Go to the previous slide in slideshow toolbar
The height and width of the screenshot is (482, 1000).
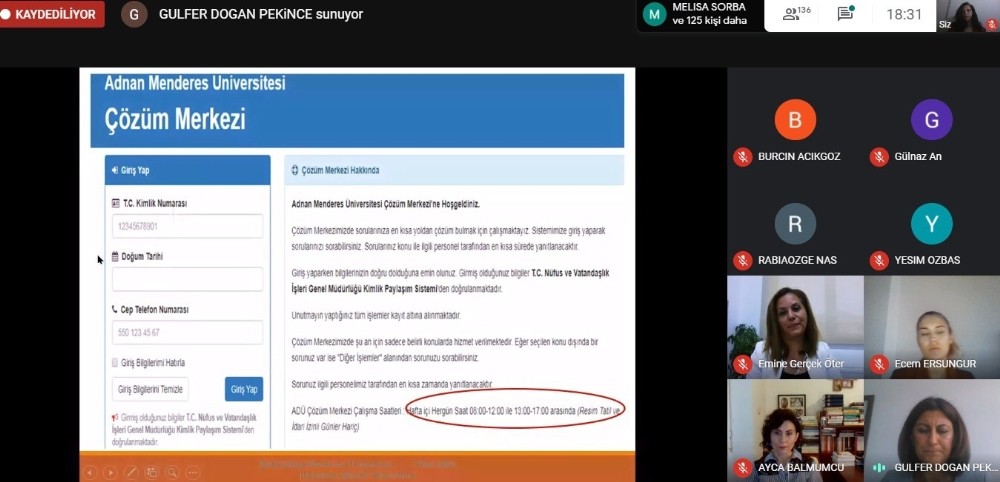tap(89, 472)
